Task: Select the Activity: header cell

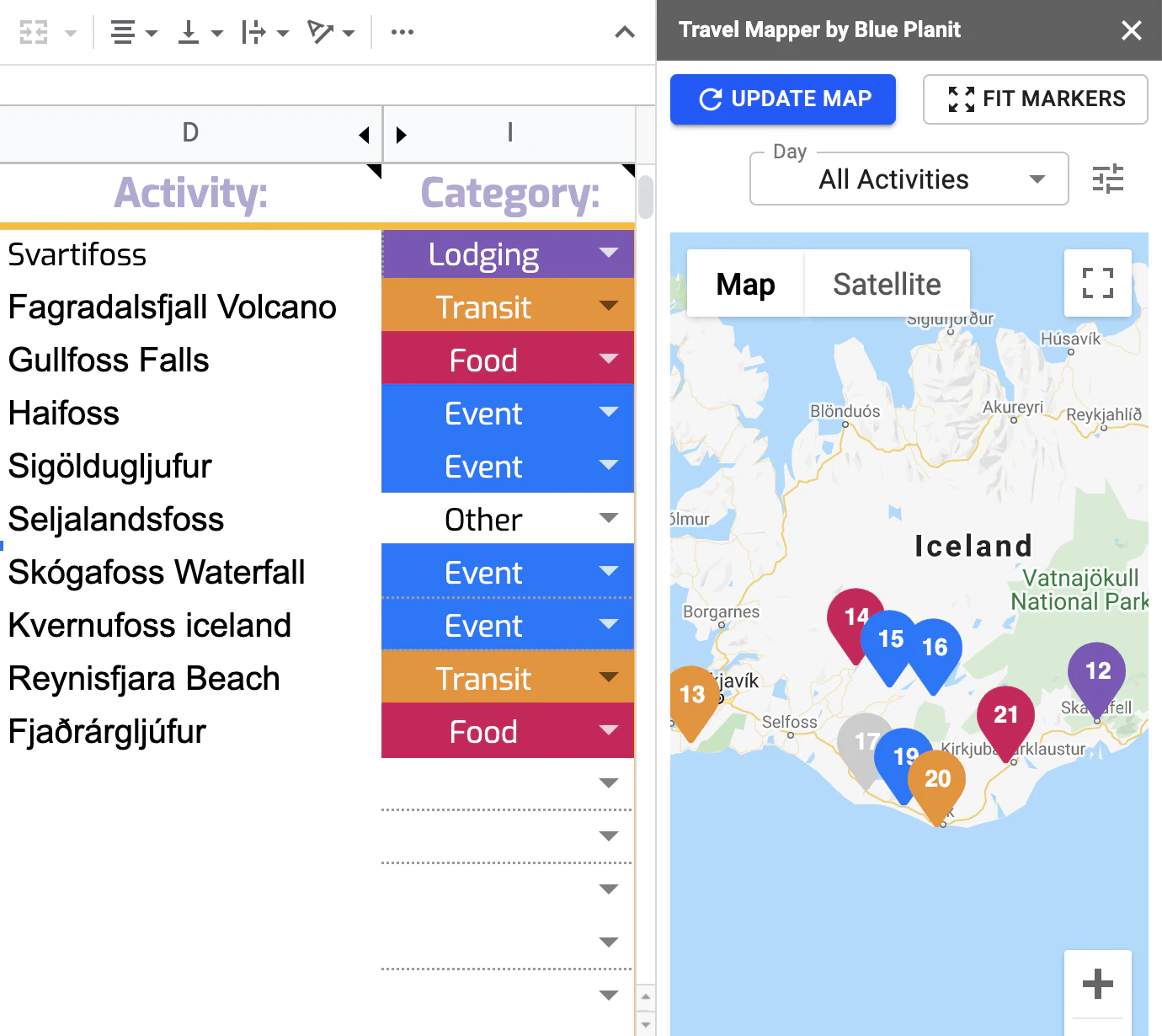Action: [x=190, y=193]
